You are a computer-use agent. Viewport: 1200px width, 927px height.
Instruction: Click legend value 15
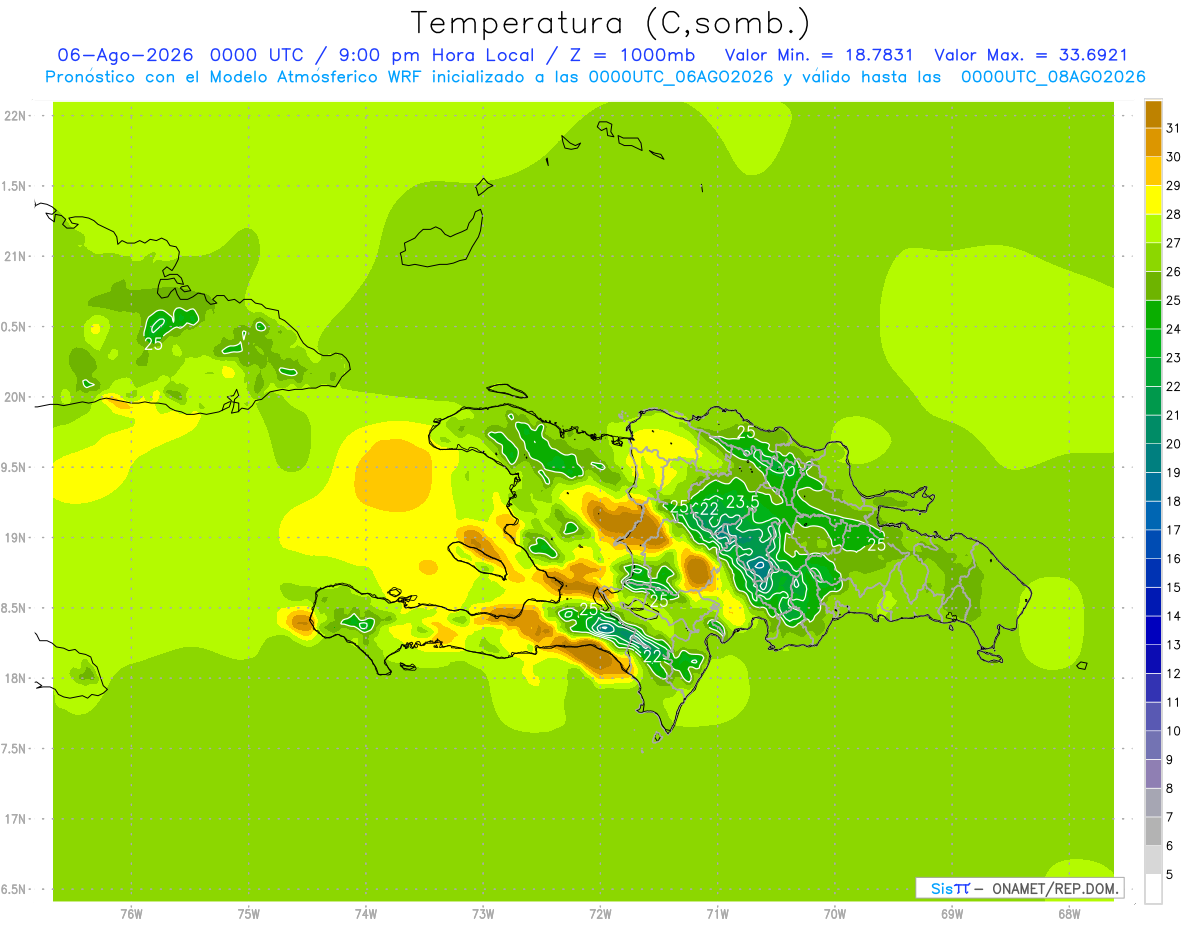pyautogui.click(x=1173, y=587)
